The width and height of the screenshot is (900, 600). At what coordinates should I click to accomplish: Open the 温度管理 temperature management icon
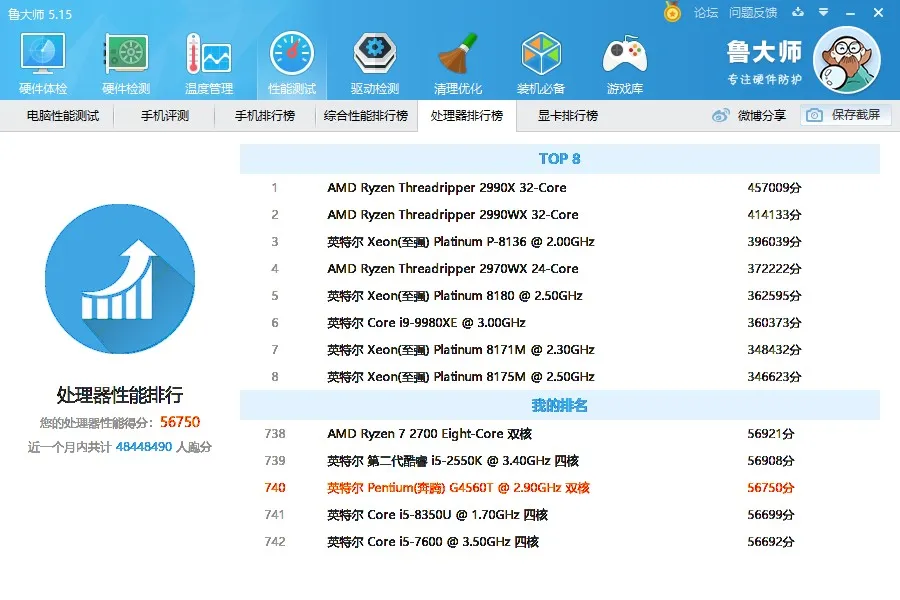(x=208, y=62)
